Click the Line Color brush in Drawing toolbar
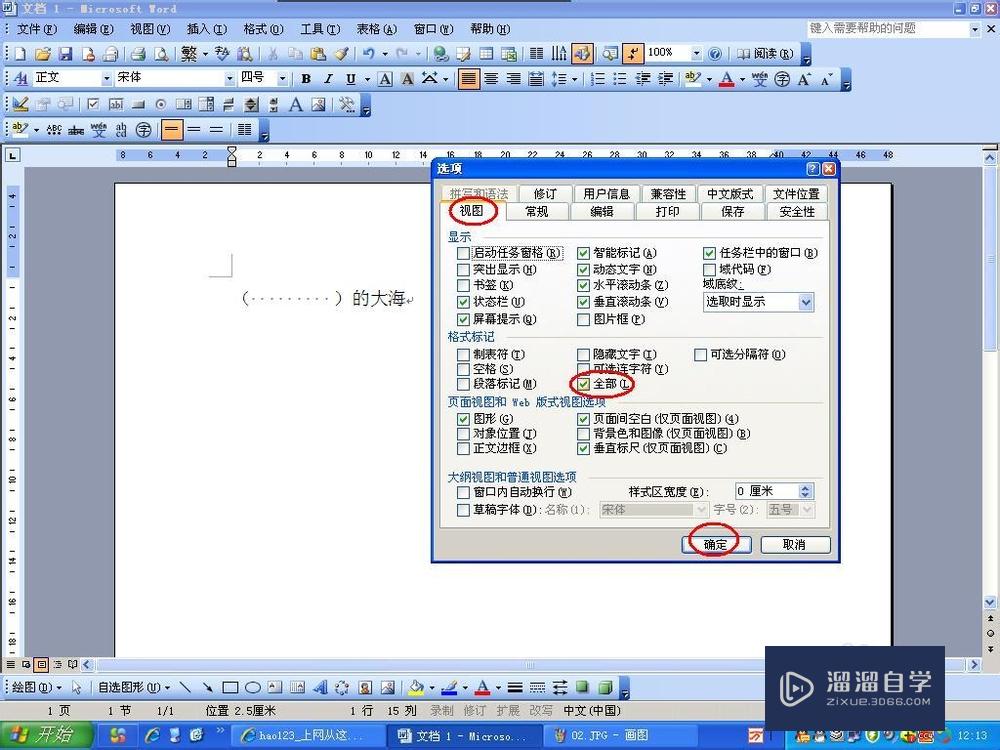 [x=450, y=688]
